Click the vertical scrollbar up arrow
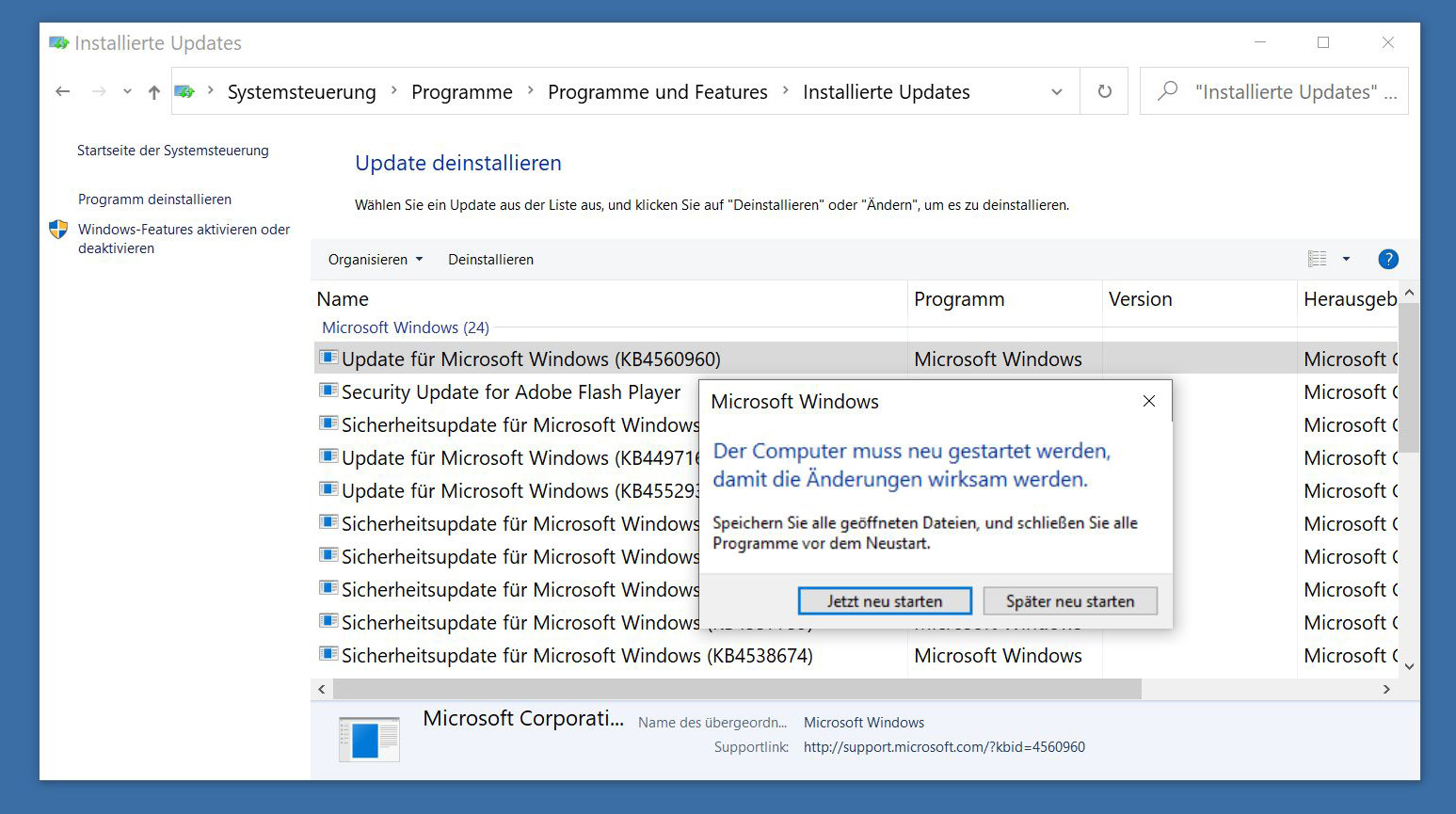Viewport: 1456px width, 814px height. pyautogui.click(x=1409, y=293)
